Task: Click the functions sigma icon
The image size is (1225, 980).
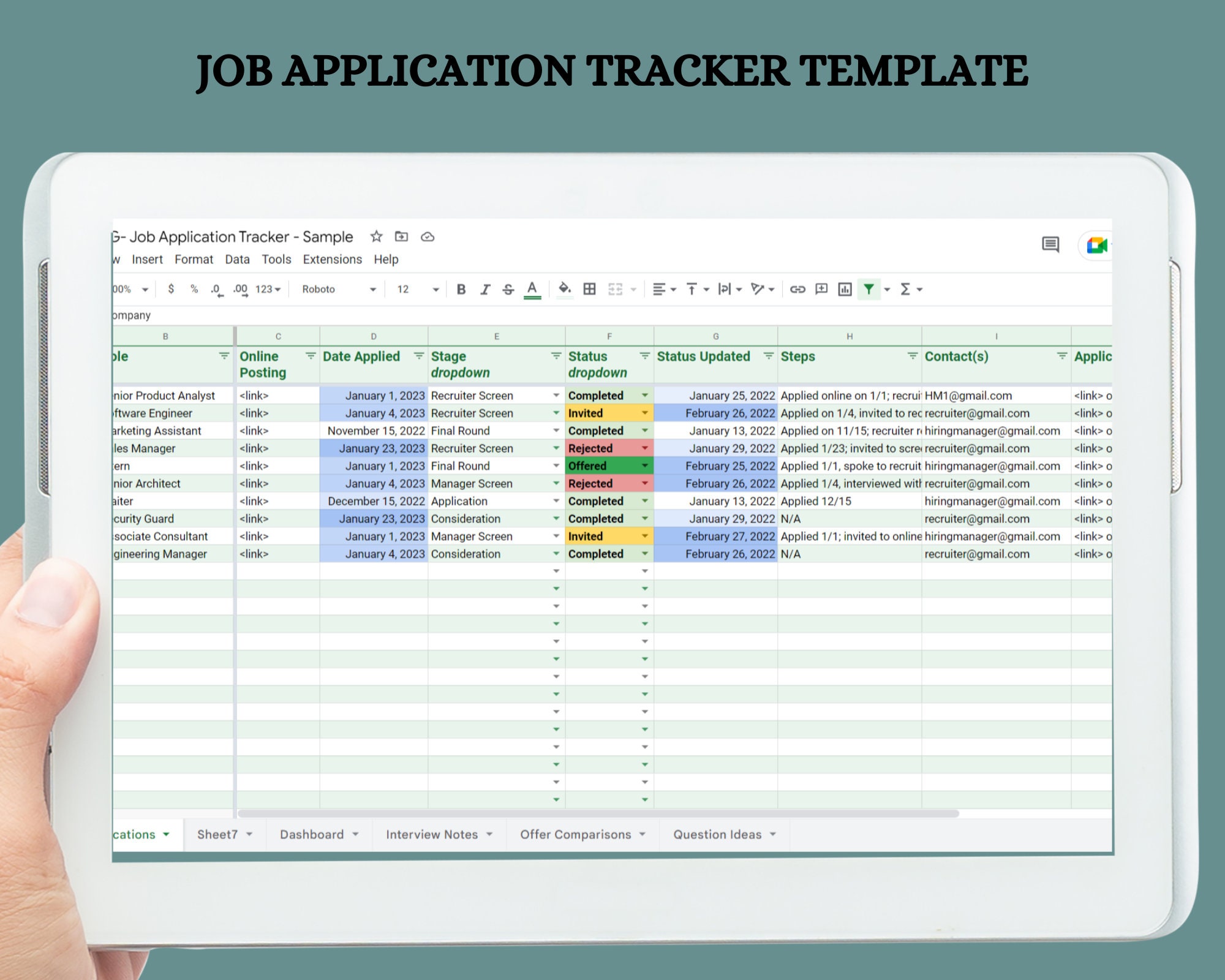Action: tap(905, 289)
